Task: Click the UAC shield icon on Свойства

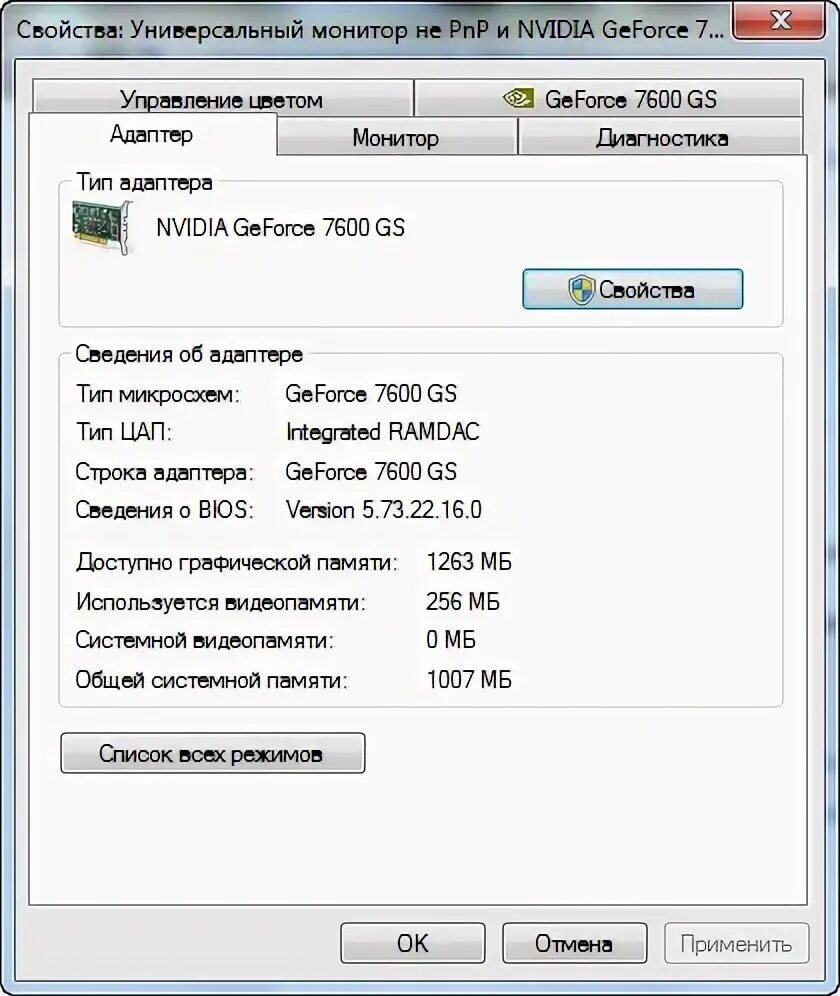Action: point(581,290)
